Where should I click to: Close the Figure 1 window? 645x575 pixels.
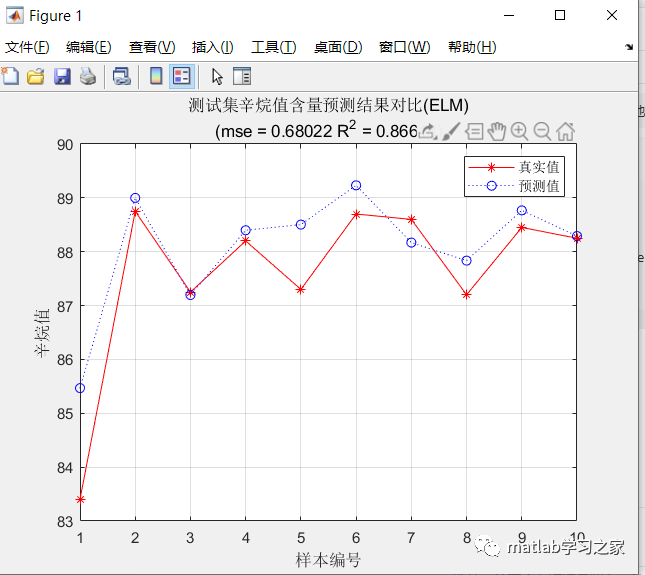[x=612, y=16]
